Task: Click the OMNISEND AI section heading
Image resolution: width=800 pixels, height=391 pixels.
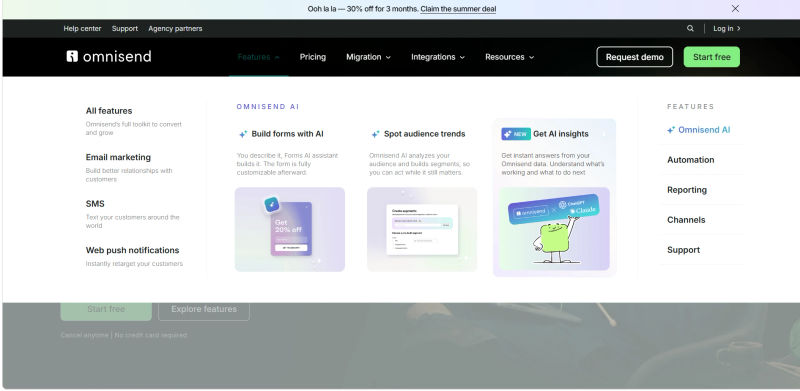Action: click(x=268, y=107)
